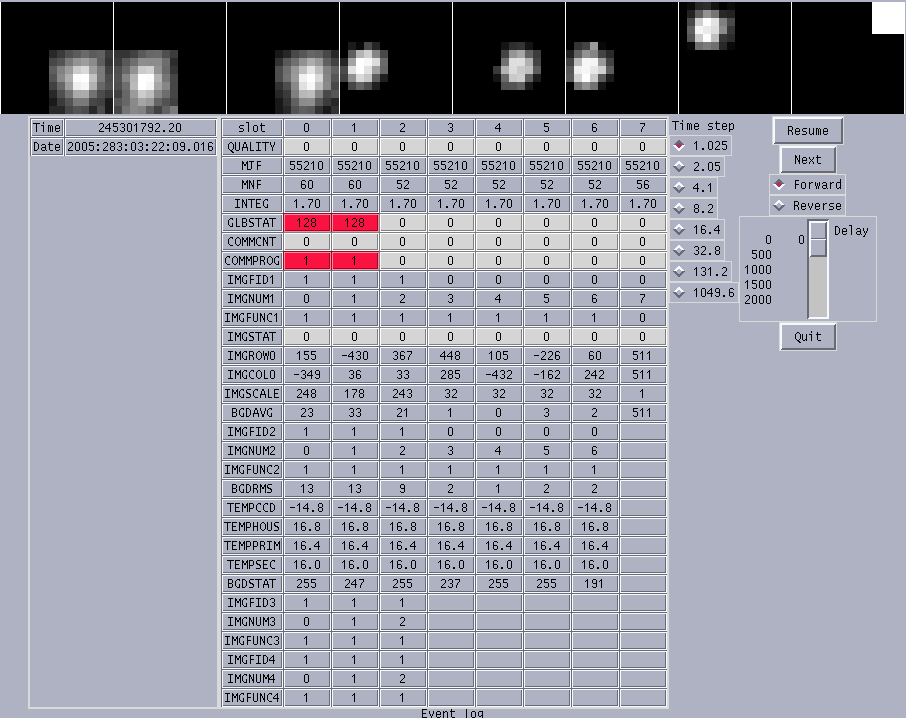Click the INTEG row label
The width and height of the screenshot is (906, 718).
(252, 204)
